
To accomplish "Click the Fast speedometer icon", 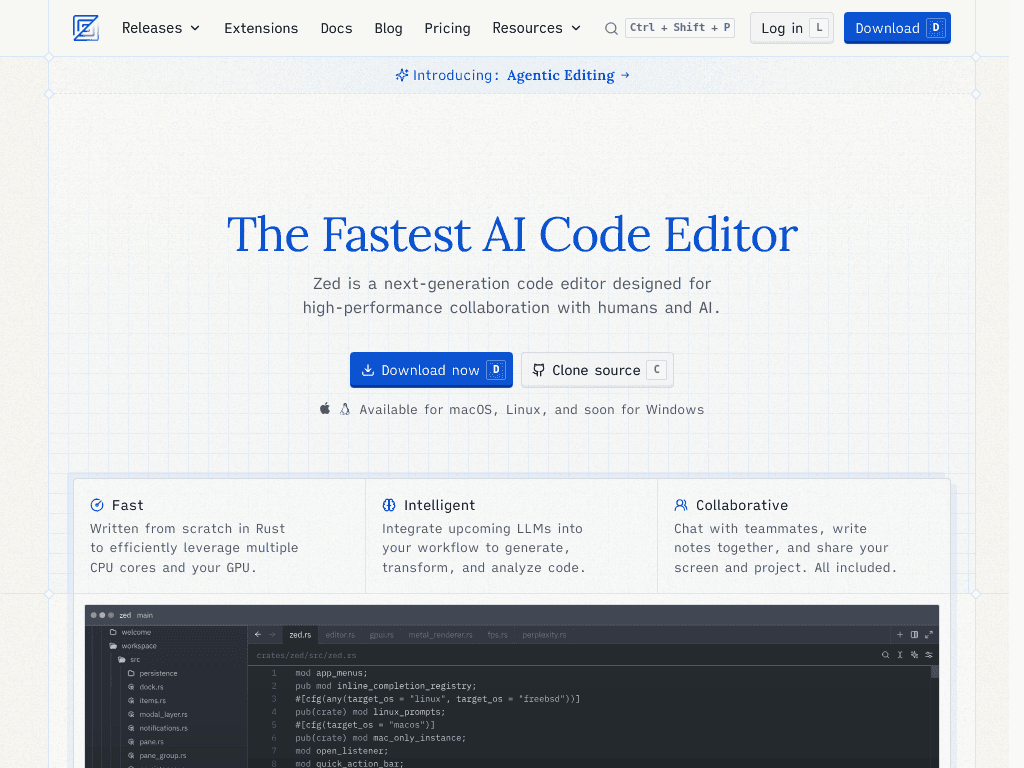I will pos(97,505).
